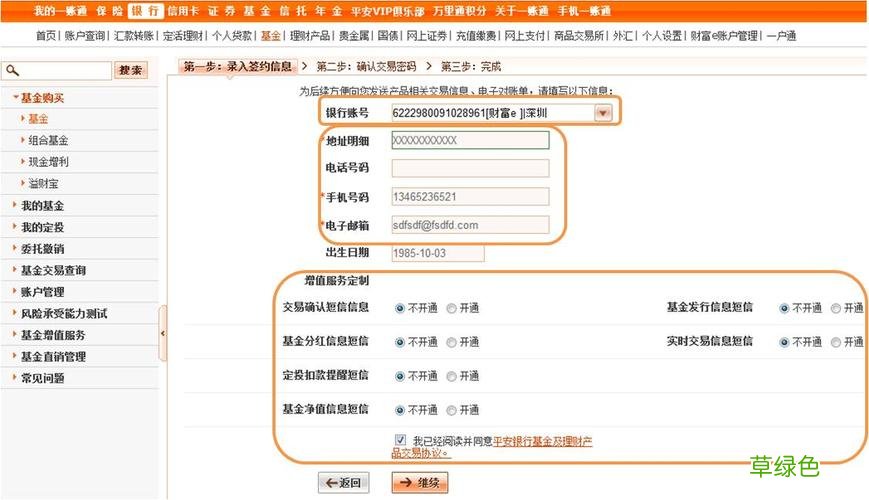The width and height of the screenshot is (869, 500).
Task: Set 基金净值信息短信 to 不开通
Action: click(400, 410)
